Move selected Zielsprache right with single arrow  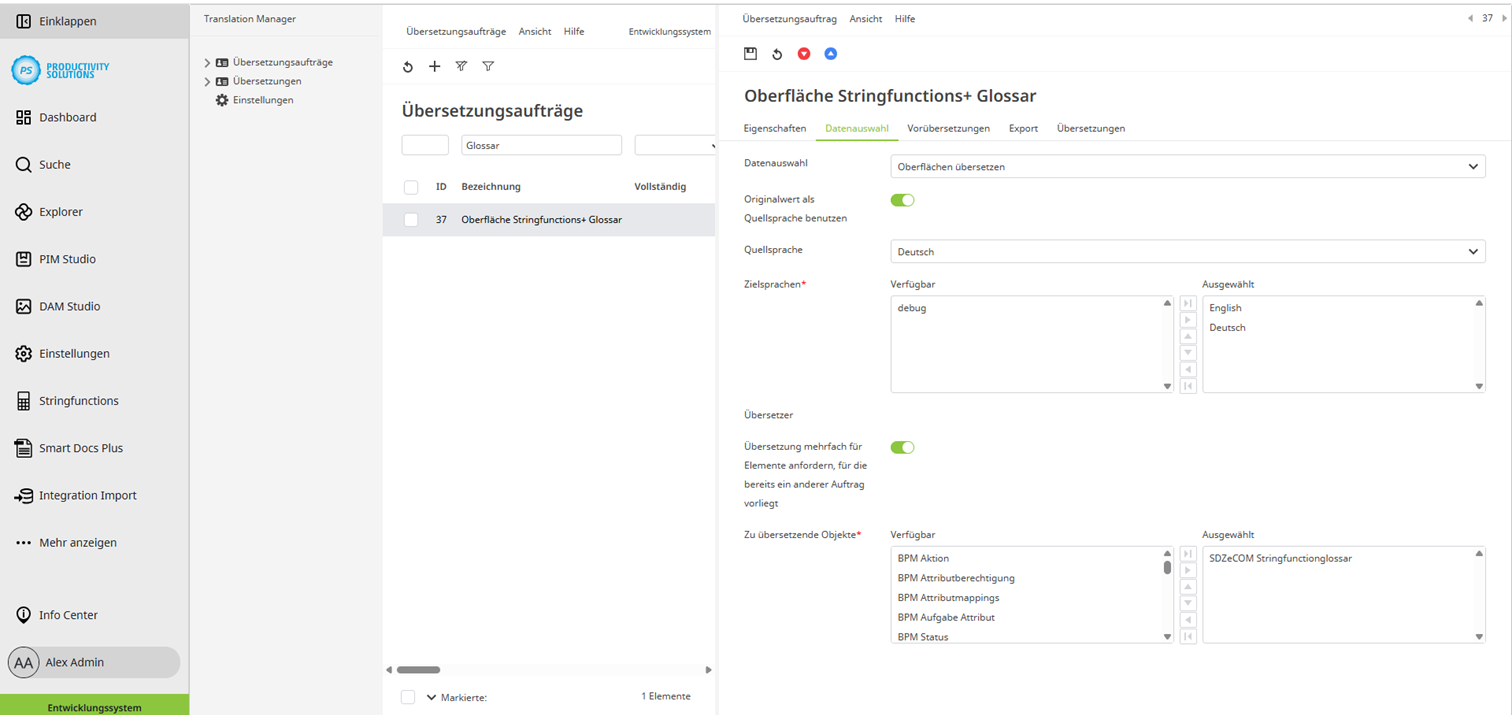tap(1188, 320)
